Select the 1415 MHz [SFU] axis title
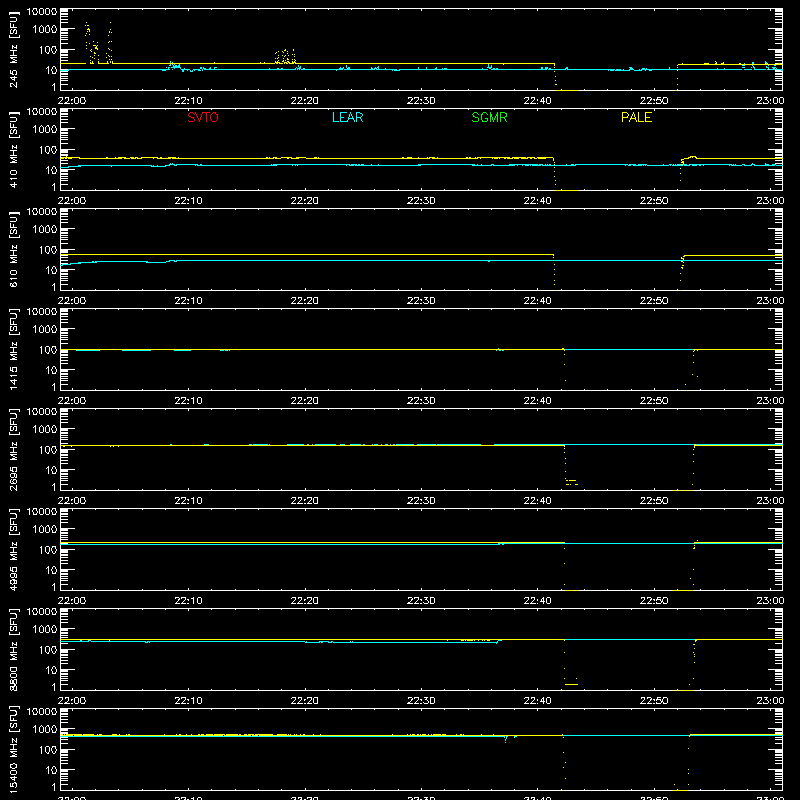800x800 pixels. [13, 350]
